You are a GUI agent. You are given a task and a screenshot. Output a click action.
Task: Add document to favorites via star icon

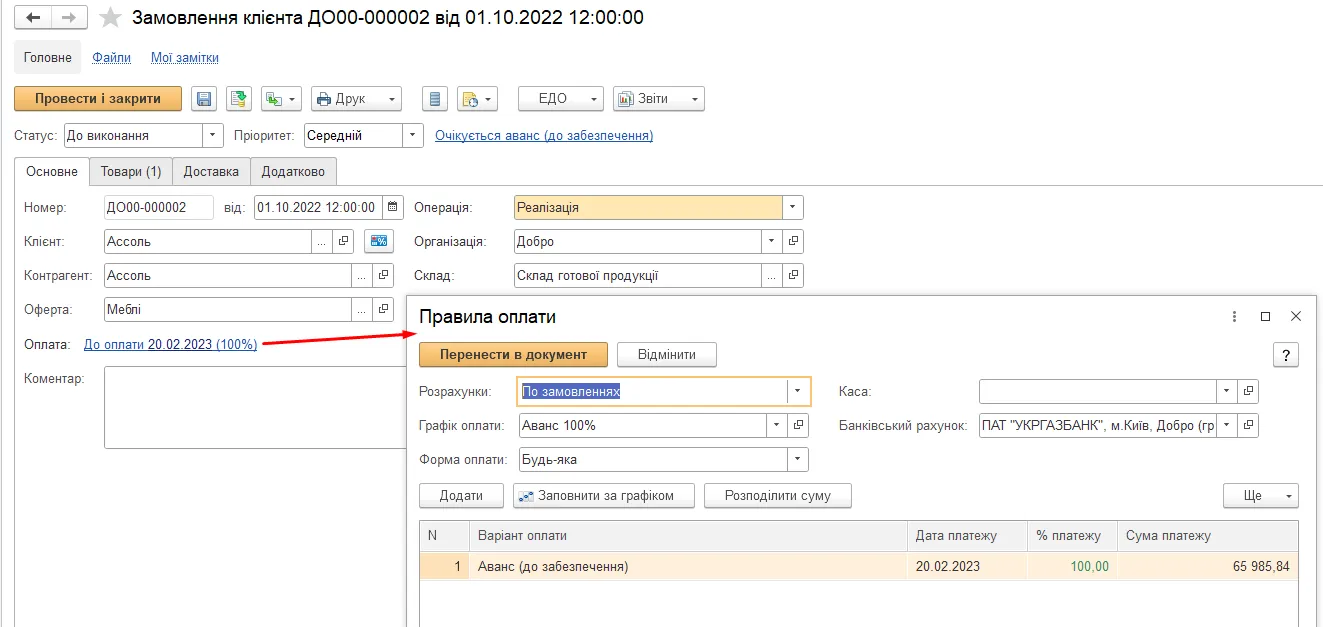(111, 18)
